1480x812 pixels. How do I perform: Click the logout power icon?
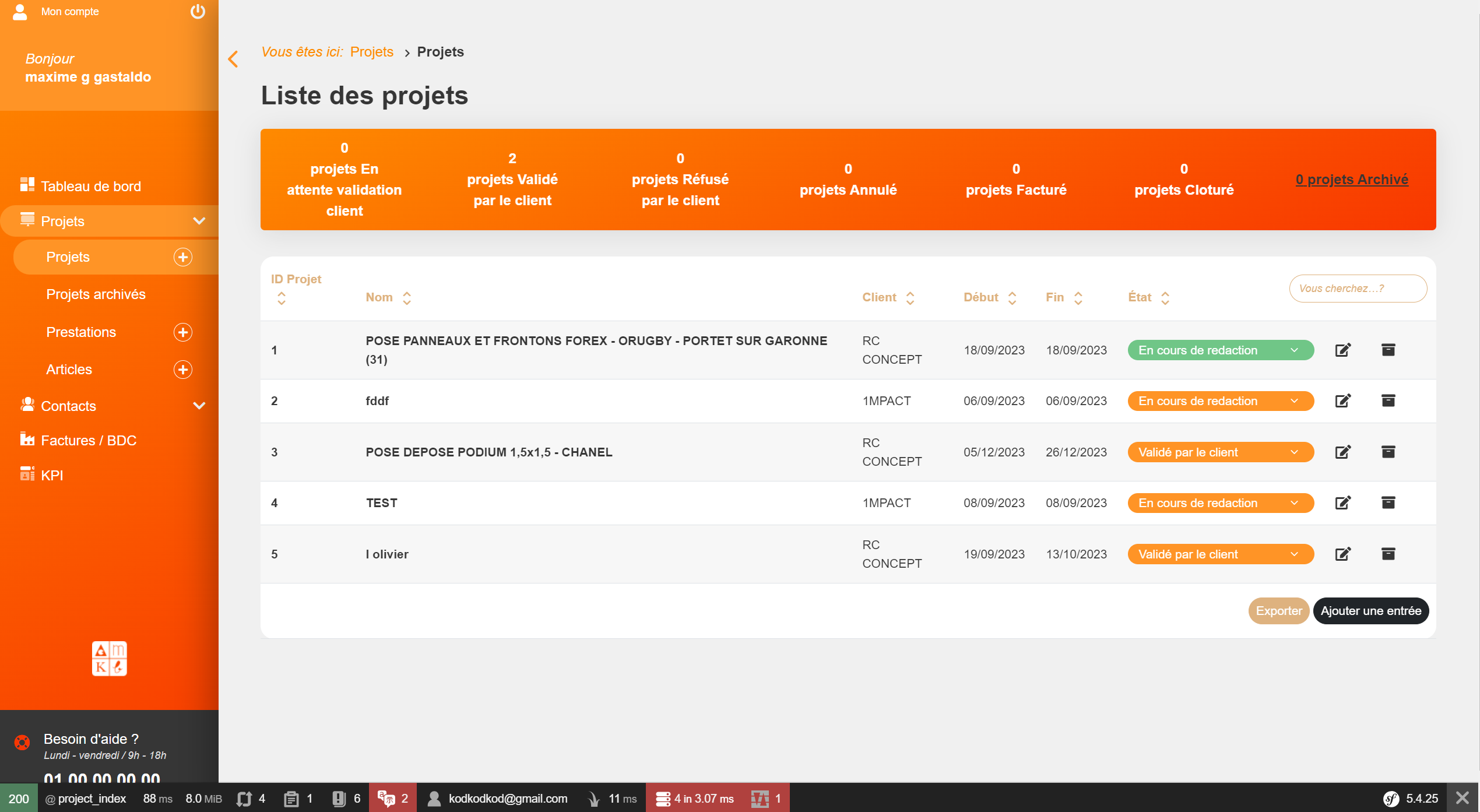198,12
